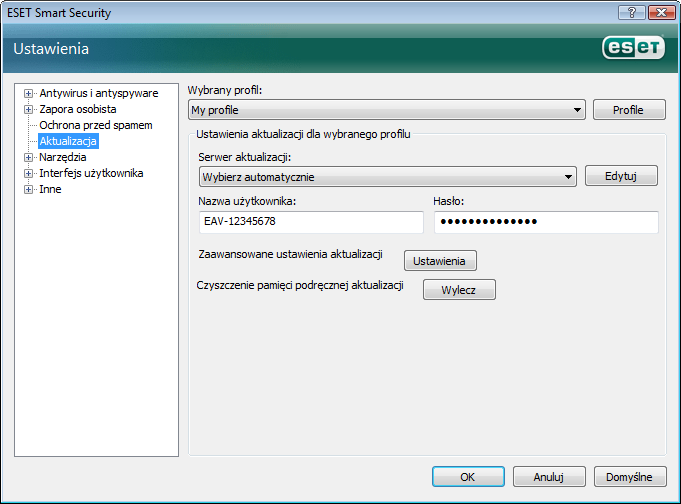The image size is (681, 504).
Task: Expand the Antywirus i antyspyware node
Action: coord(28,93)
